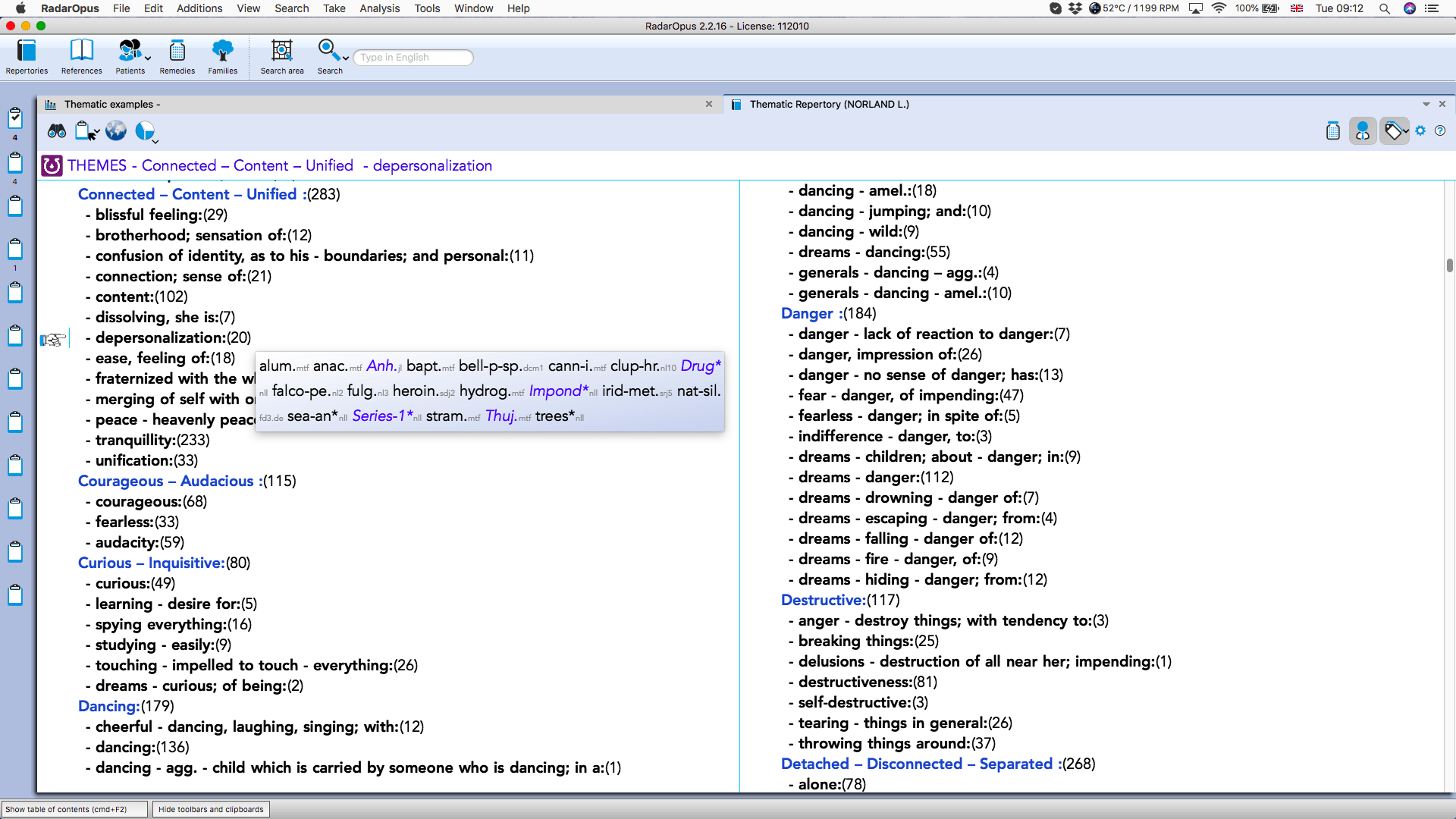Image resolution: width=1456 pixels, height=819 pixels.
Task: Click the Wi-Fi status icon
Action: (x=1219, y=8)
